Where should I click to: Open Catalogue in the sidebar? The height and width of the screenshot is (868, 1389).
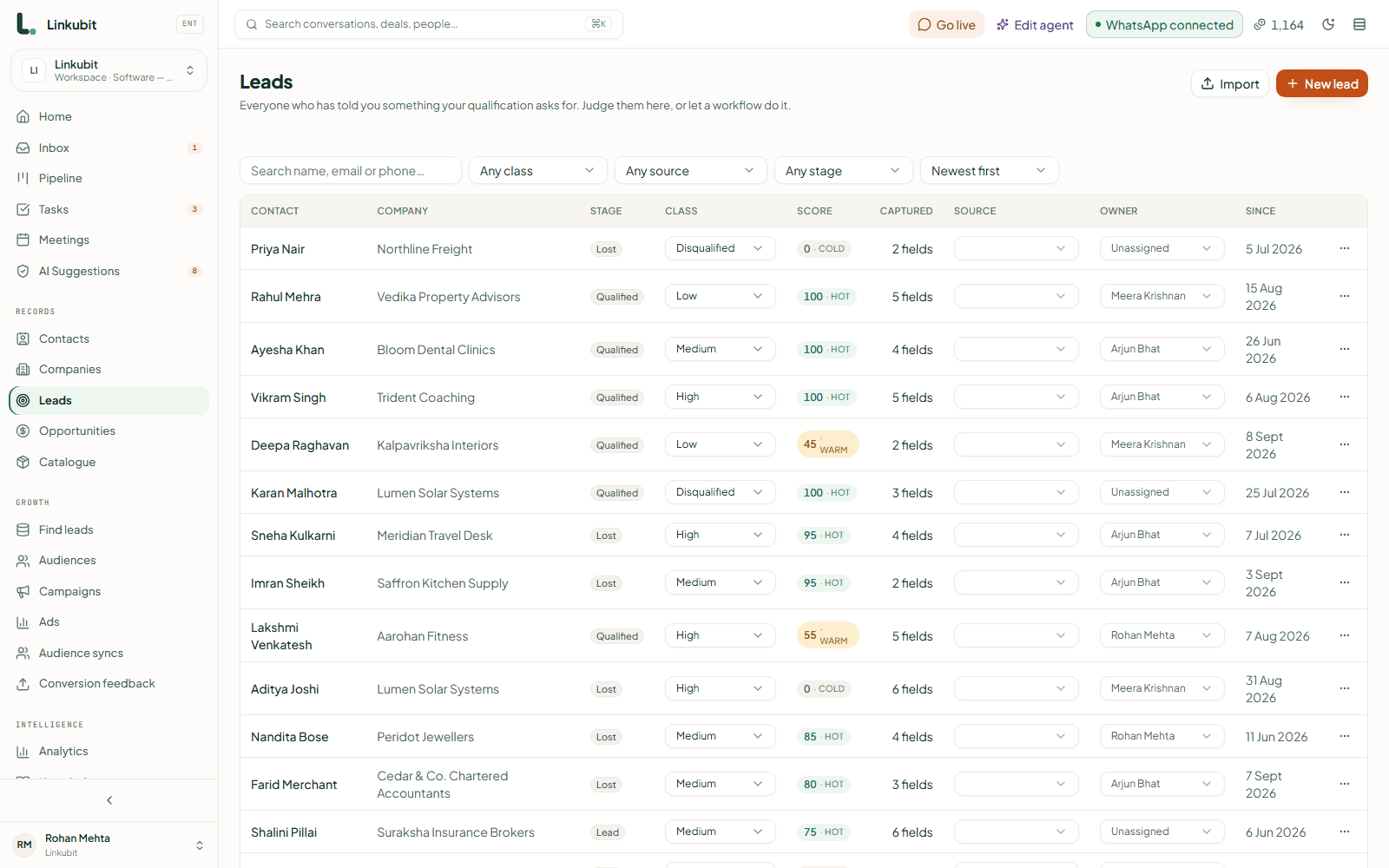(x=109, y=462)
